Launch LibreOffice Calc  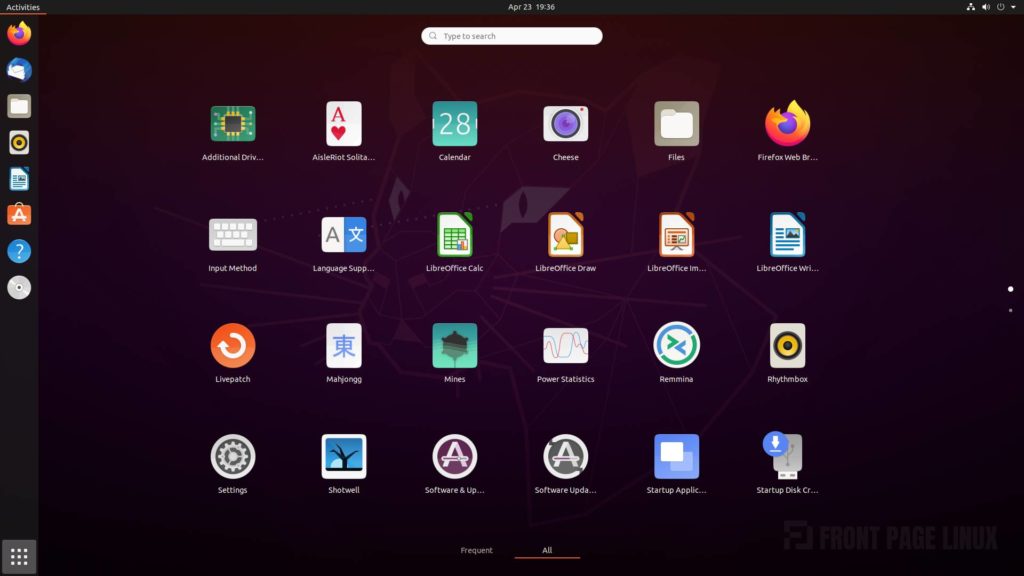455,235
